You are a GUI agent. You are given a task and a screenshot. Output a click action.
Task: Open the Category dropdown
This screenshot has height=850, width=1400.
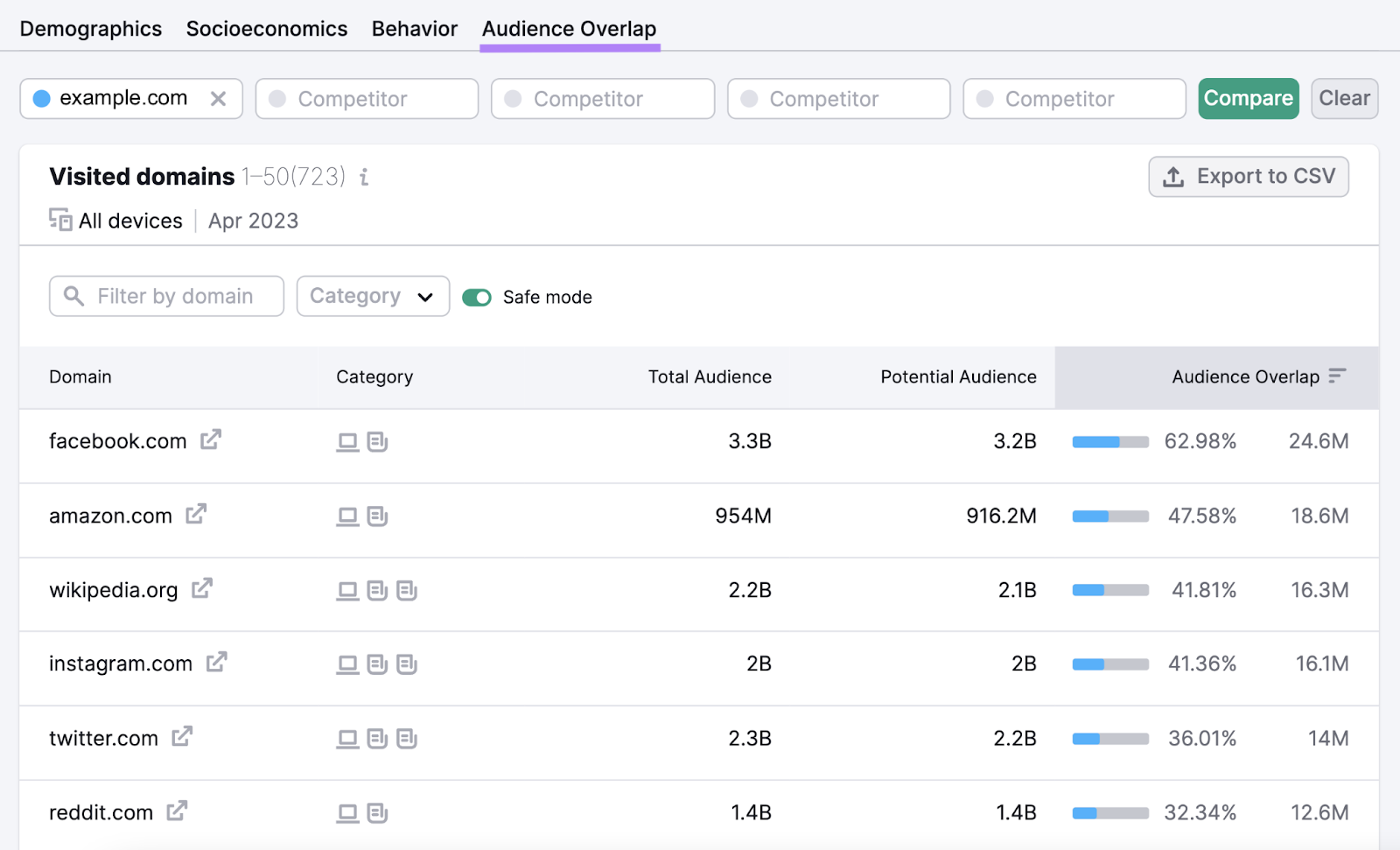372,296
